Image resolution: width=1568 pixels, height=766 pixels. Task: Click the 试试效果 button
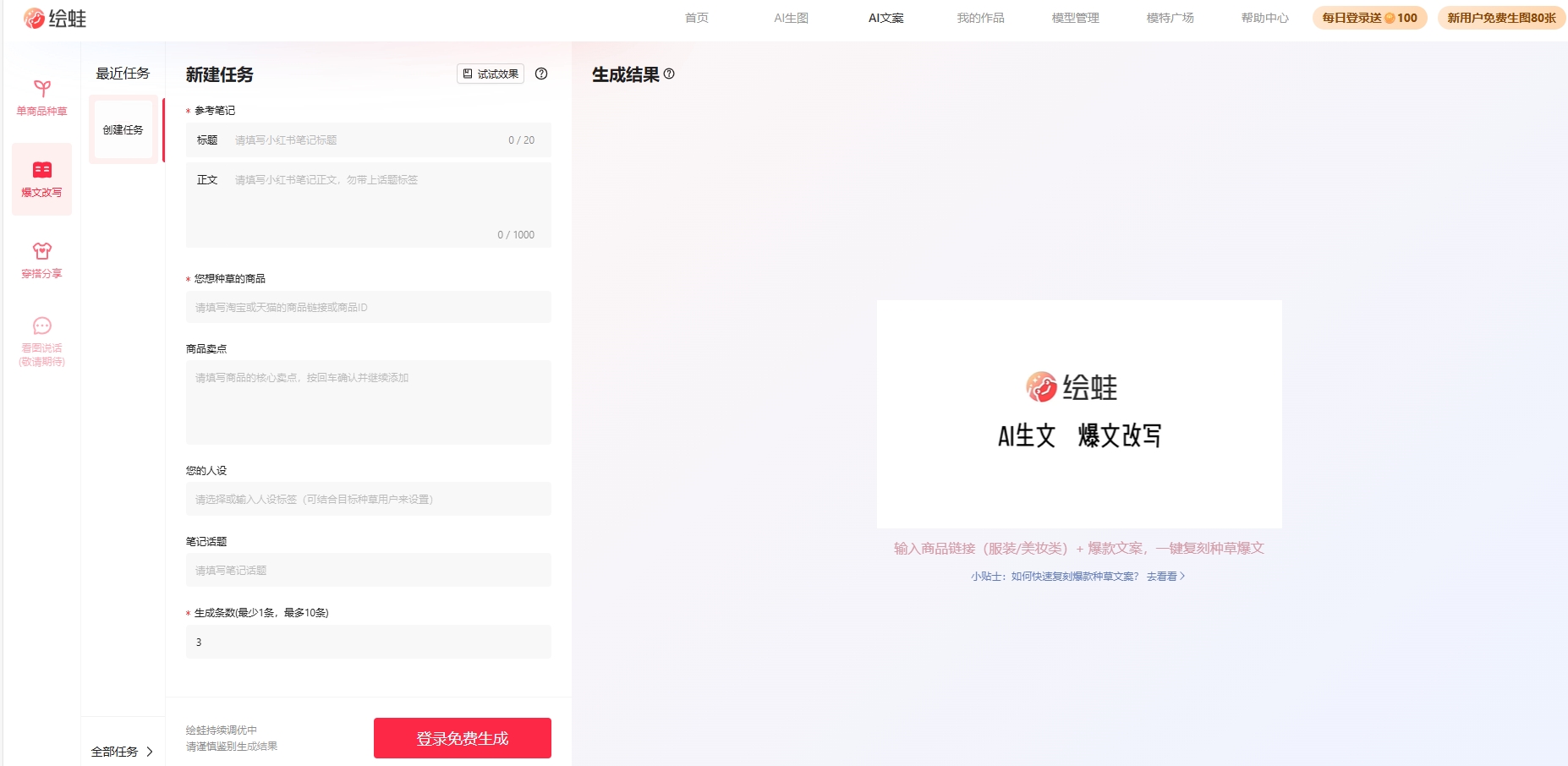tap(491, 74)
